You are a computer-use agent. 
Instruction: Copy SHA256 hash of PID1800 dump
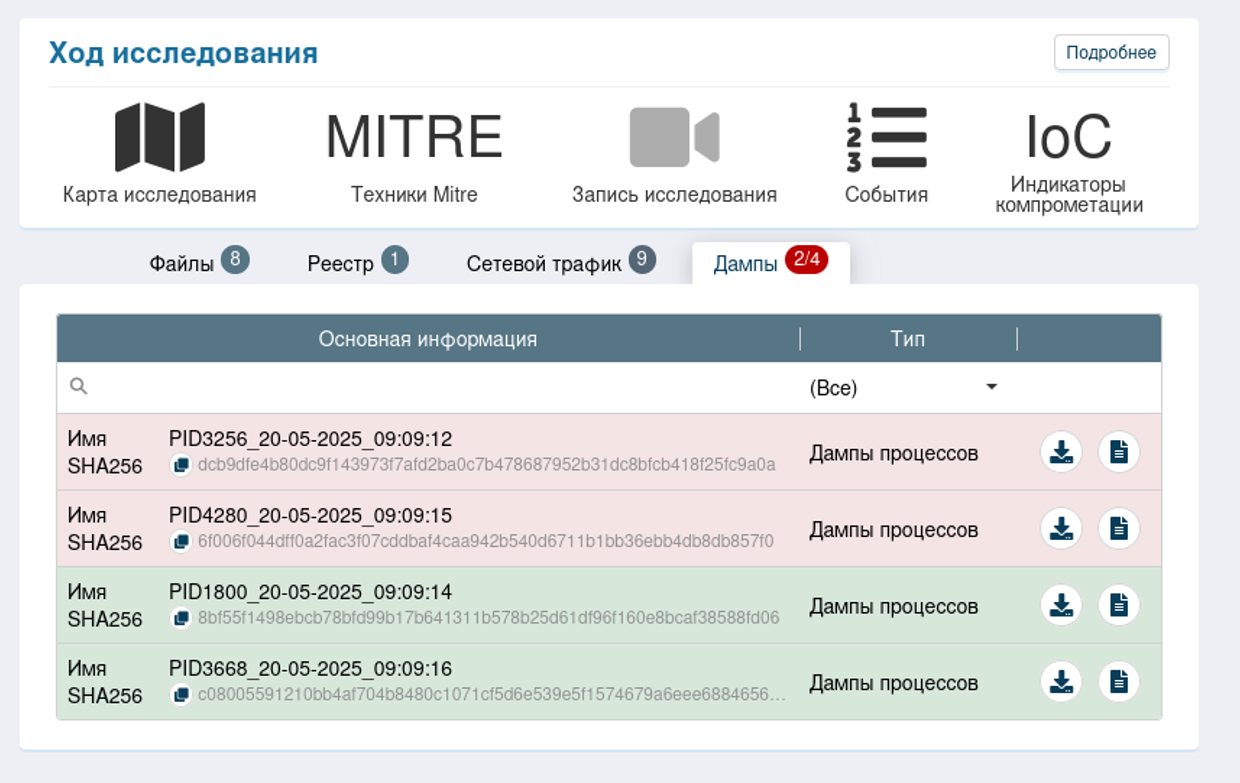click(181, 618)
